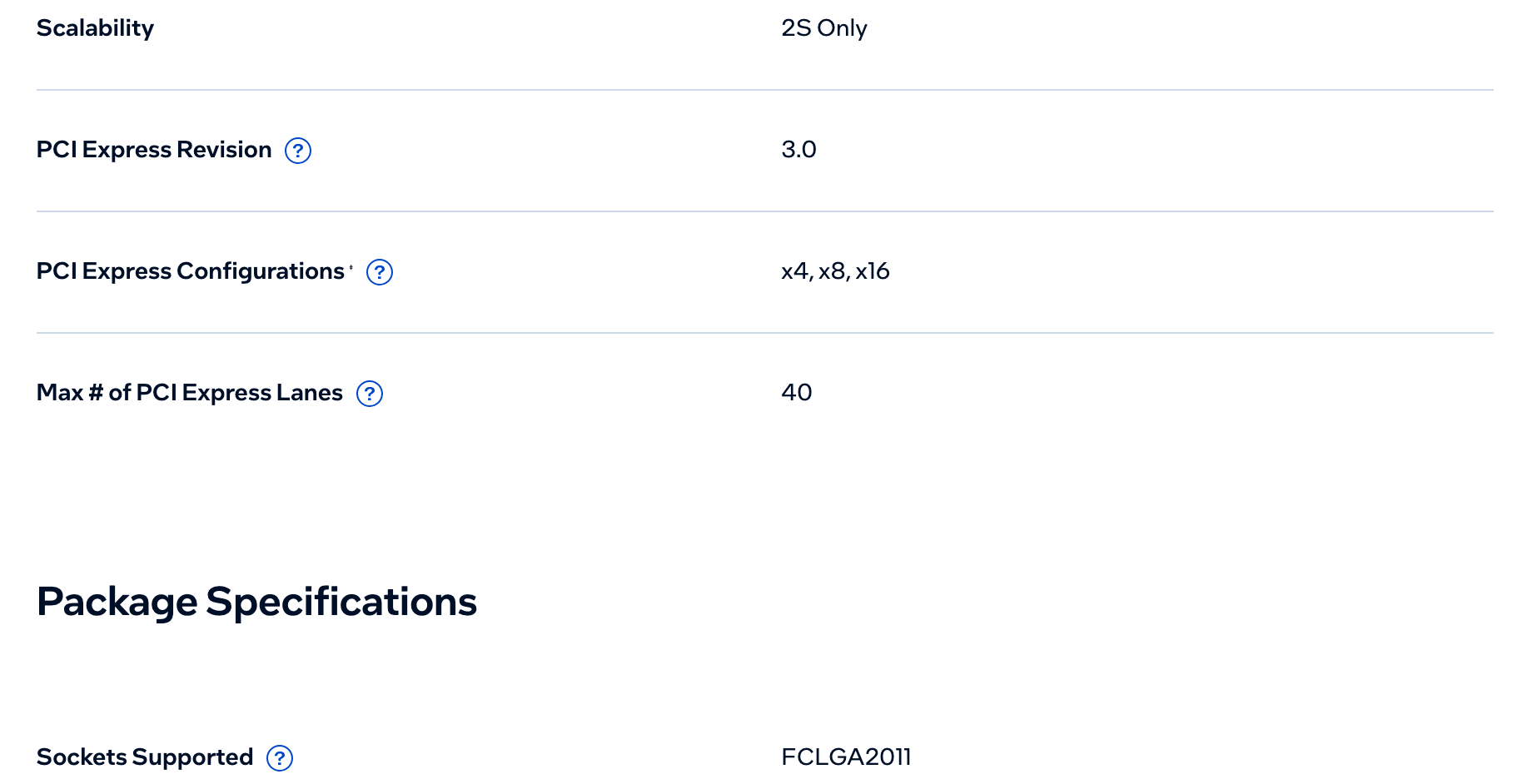Open help icon for PCI Express Revision
The height and width of the screenshot is (784, 1532).
click(298, 151)
